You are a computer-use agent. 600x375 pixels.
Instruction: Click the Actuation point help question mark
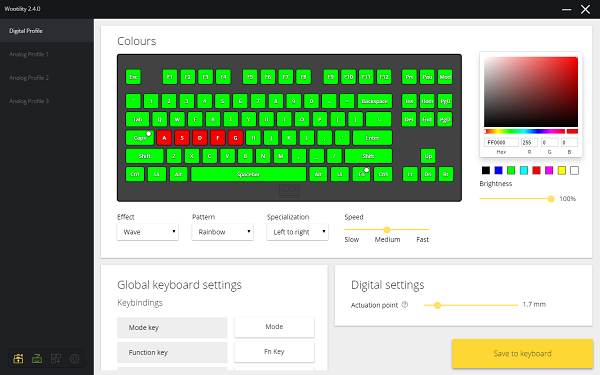tap(405, 305)
